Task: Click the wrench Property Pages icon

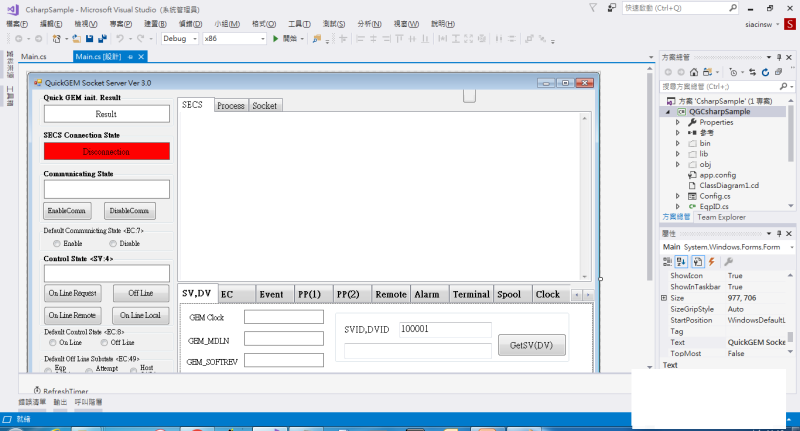Action: [x=729, y=262]
